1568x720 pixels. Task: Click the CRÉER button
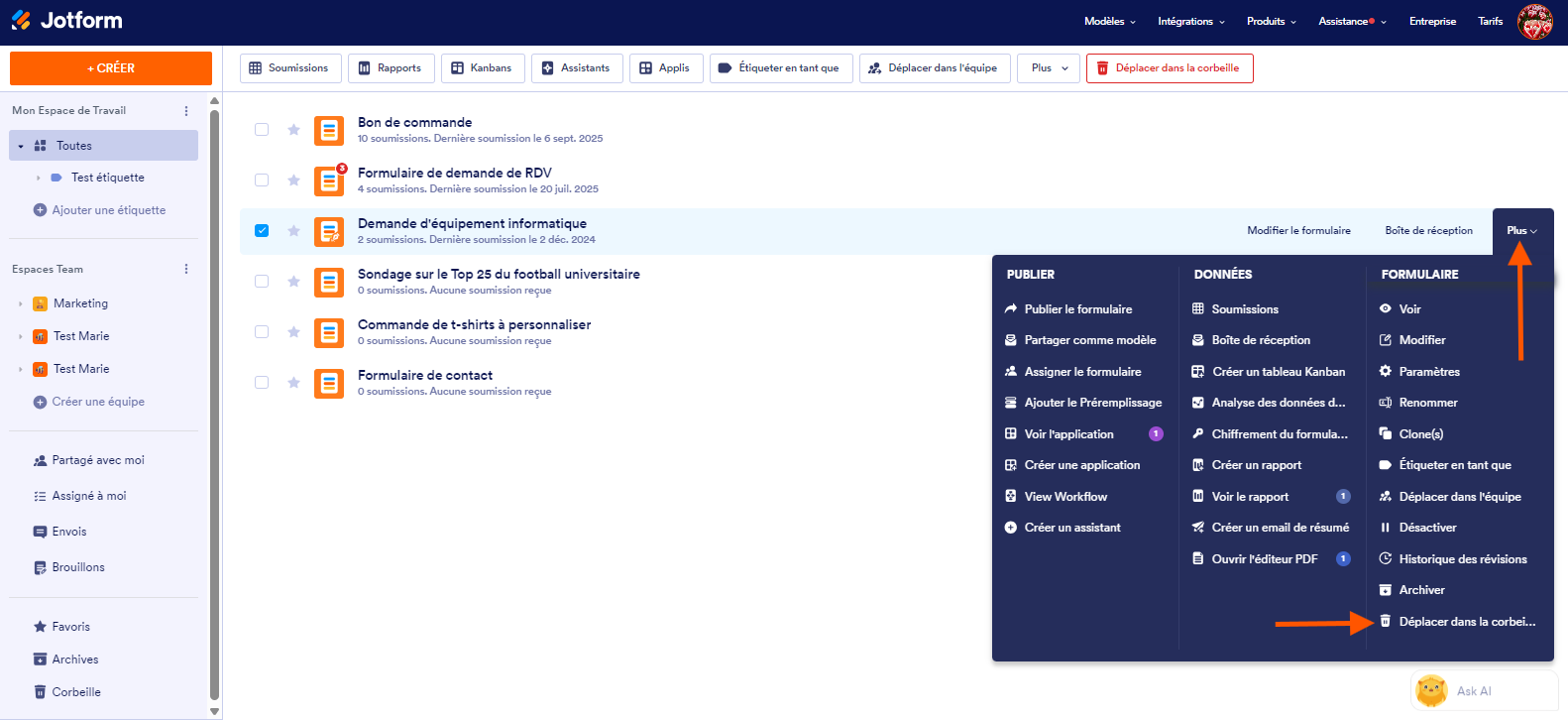point(111,68)
